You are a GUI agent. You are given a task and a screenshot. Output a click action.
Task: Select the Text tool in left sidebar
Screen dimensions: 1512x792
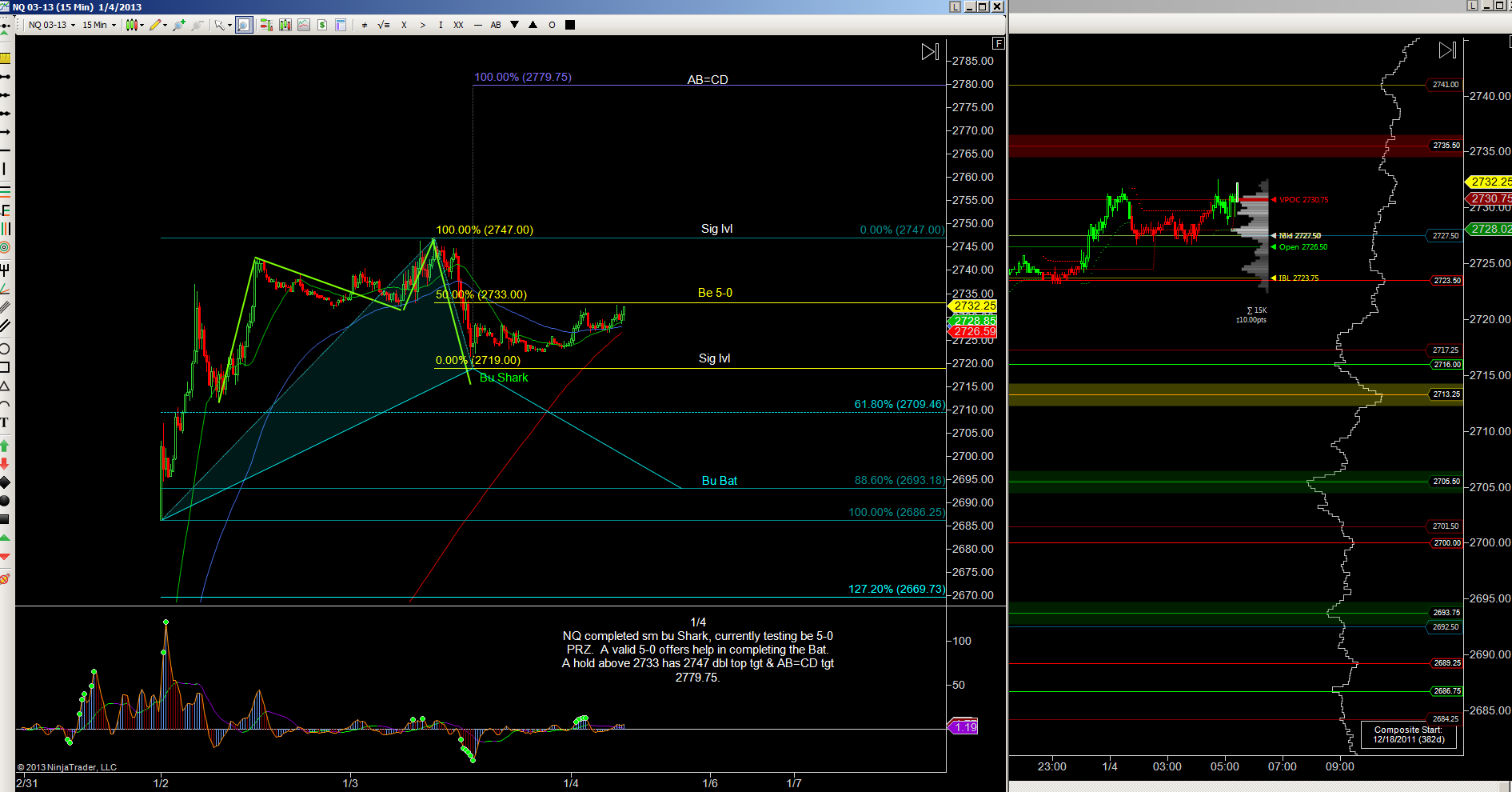[5, 422]
